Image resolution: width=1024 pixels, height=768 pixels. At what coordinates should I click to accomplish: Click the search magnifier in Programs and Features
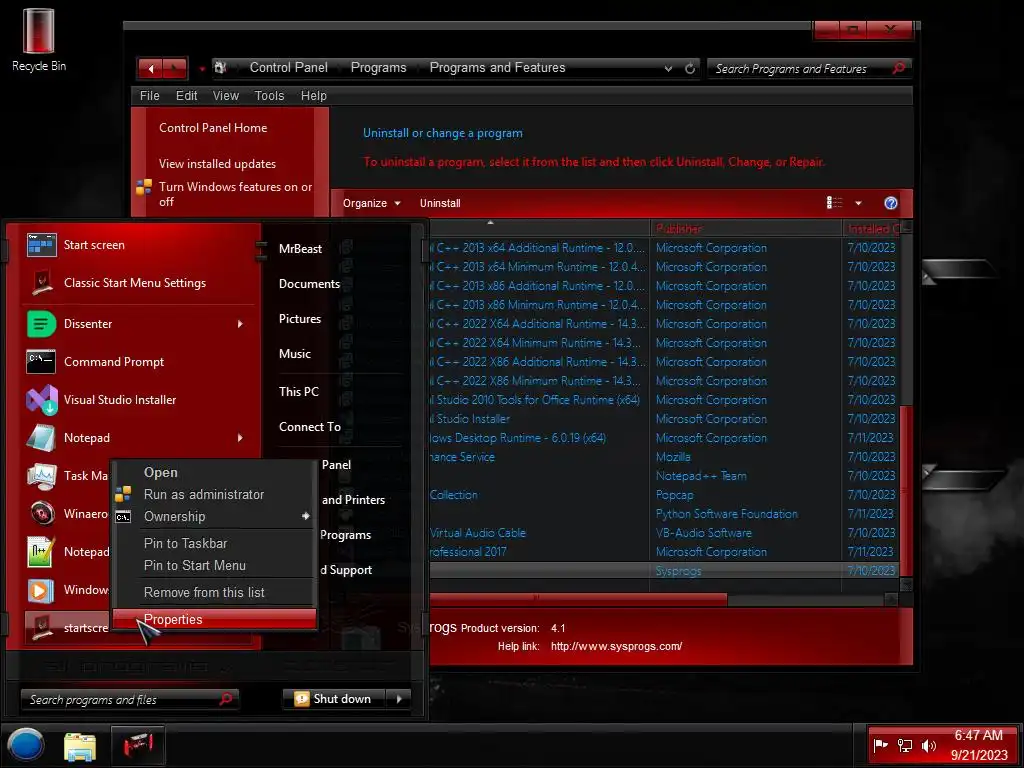coord(898,68)
